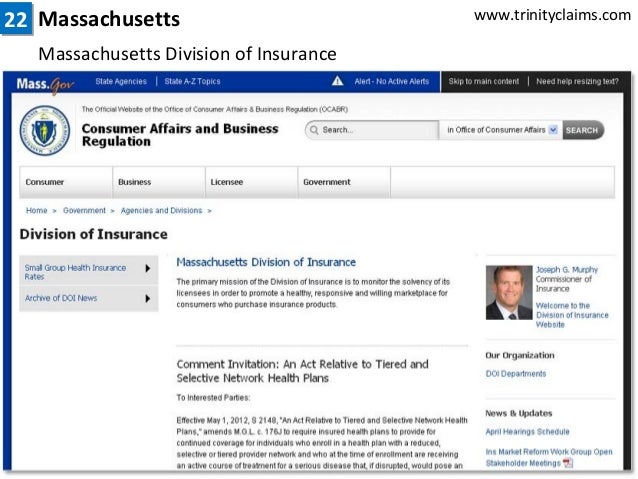Viewport: 638px width, 479px height.
Task: Click the SEARCH button
Action: pos(583,130)
